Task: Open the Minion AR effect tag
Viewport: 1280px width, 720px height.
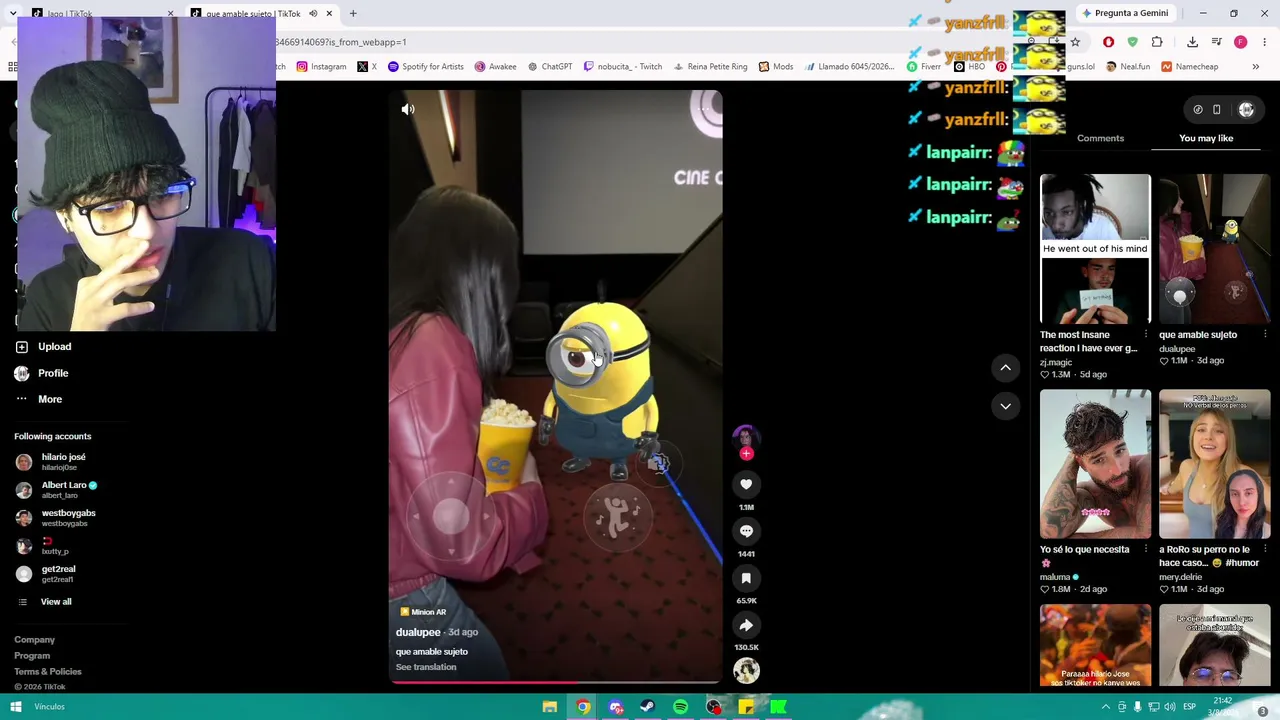Action: coord(423,612)
